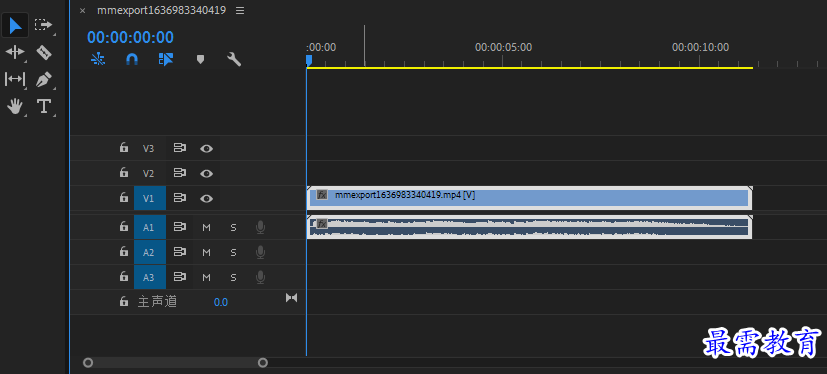Hide track V3 output with eye
827x374 pixels.
(206, 149)
